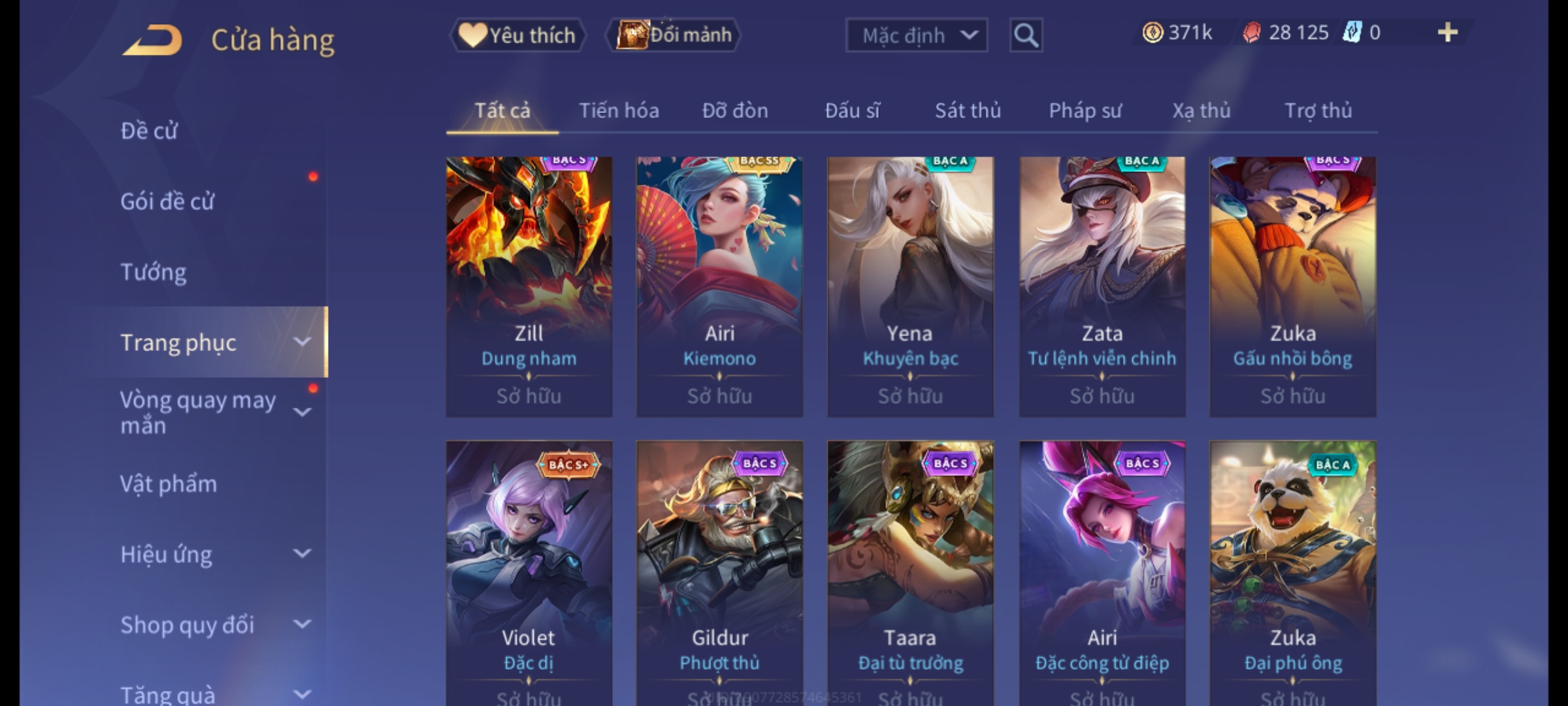The height and width of the screenshot is (706, 1568).
Task: Tap the gold coin icon showing 371k
Action: pyautogui.click(x=1152, y=33)
